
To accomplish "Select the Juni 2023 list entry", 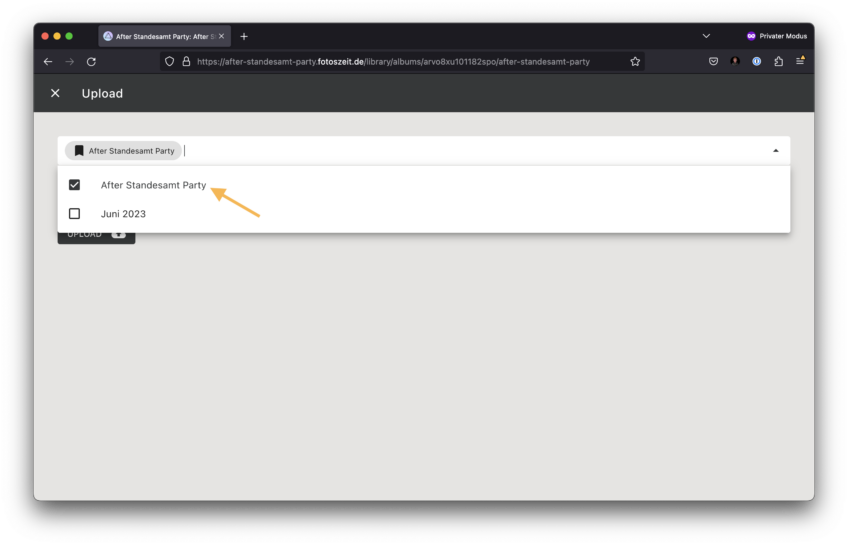I will (x=423, y=214).
